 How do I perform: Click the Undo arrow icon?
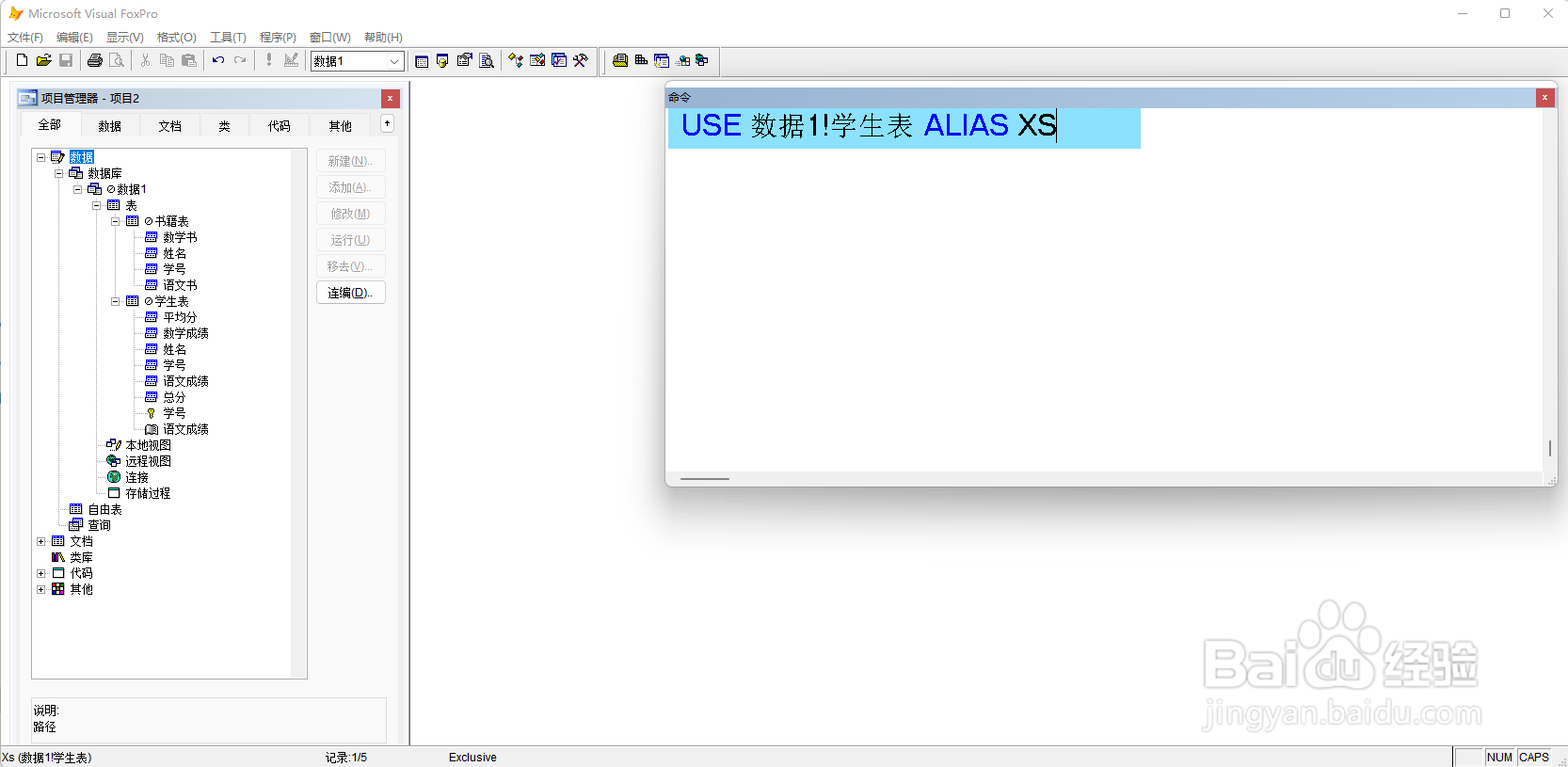(218, 60)
